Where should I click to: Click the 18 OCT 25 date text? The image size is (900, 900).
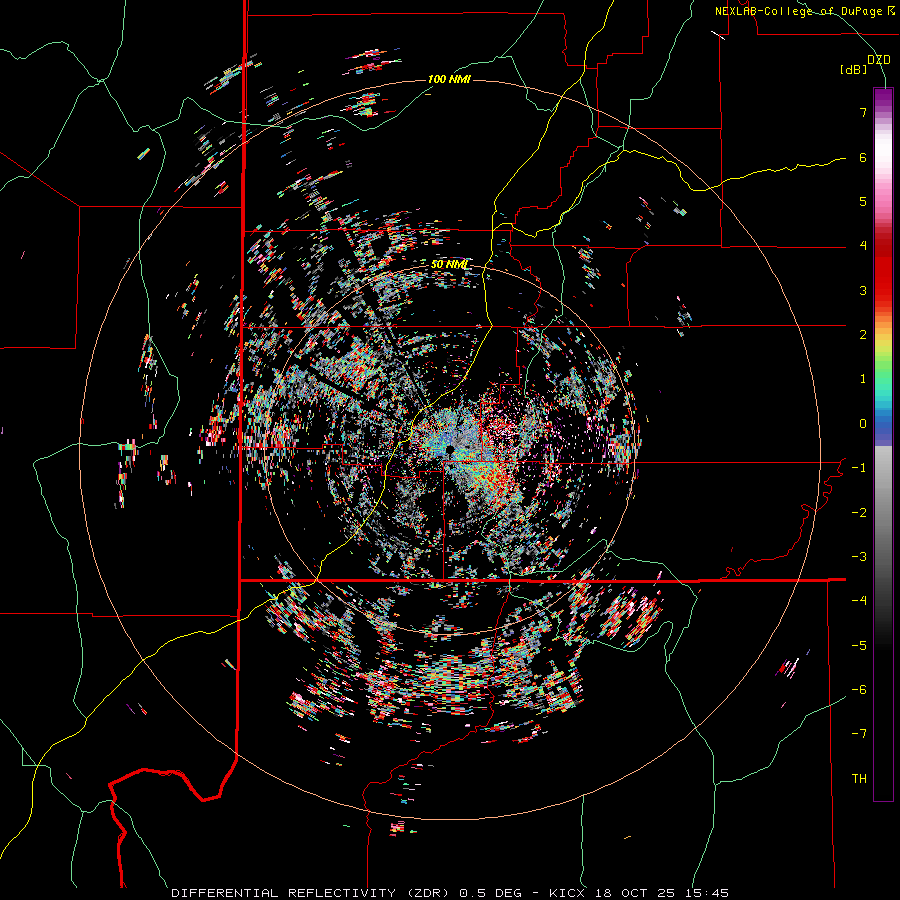[x=637, y=893]
